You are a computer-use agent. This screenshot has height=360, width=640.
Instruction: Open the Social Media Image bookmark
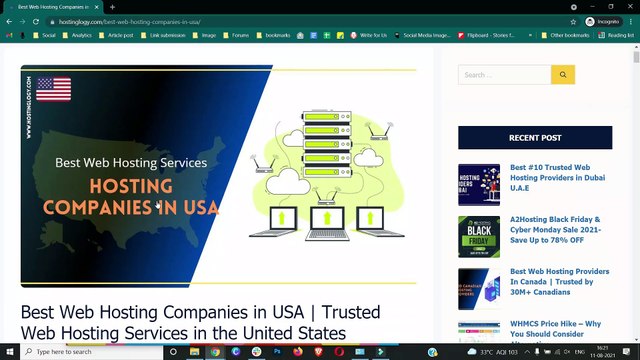(422, 36)
